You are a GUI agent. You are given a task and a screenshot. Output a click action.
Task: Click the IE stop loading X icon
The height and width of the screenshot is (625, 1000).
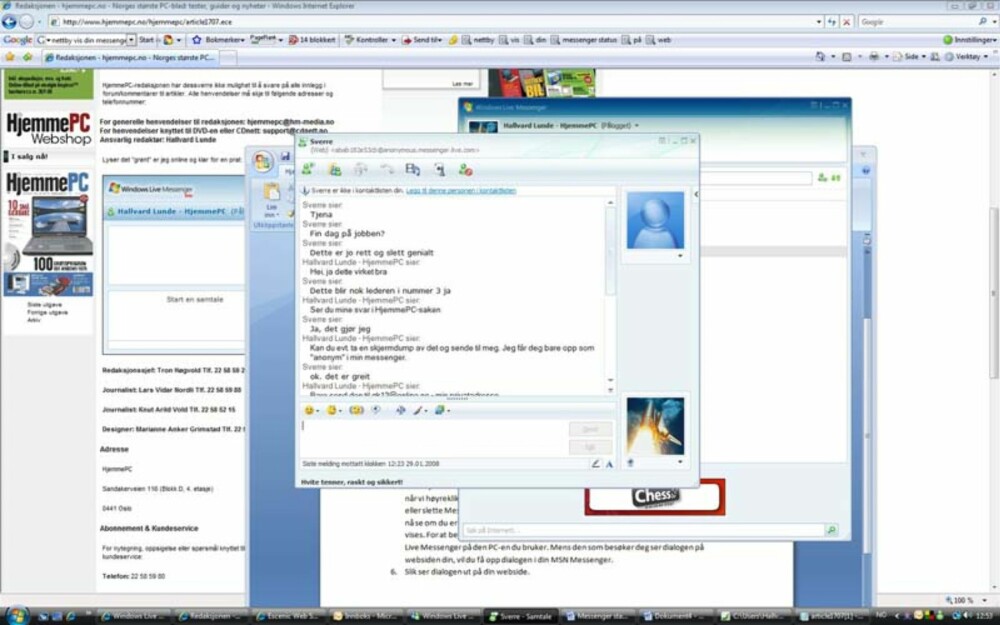pyautogui.click(x=846, y=22)
